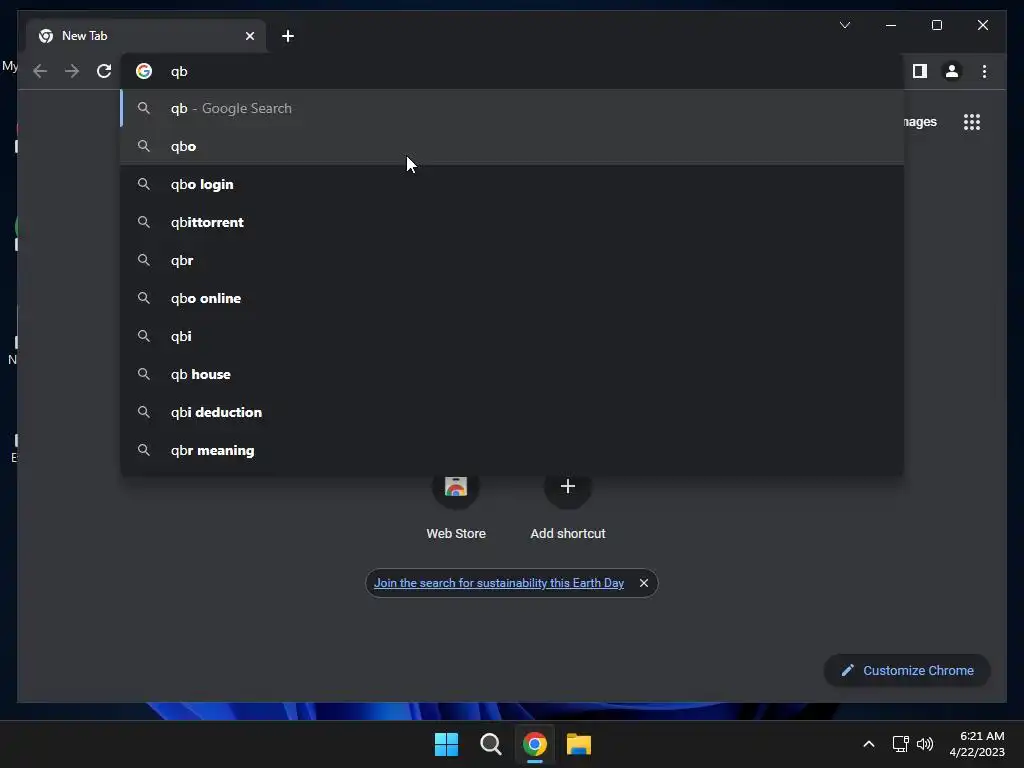Choose the 'qbo login' suggestion
The image size is (1024, 768).
pos(513,184)
